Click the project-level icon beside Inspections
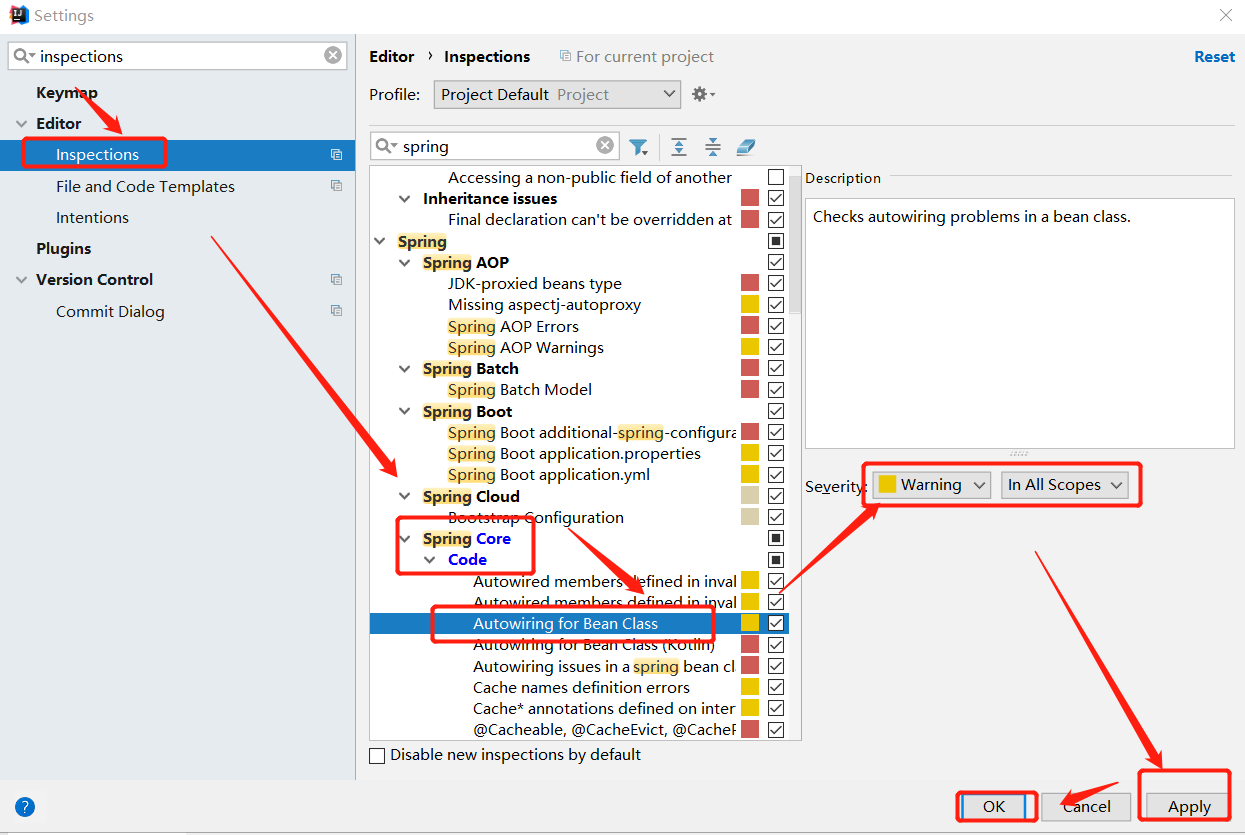 [x=336, y=155]
